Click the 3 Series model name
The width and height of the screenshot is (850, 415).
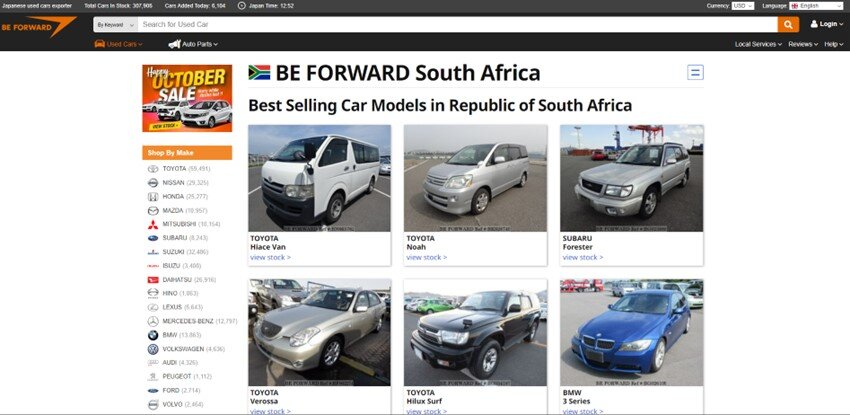tap(576, 401)
